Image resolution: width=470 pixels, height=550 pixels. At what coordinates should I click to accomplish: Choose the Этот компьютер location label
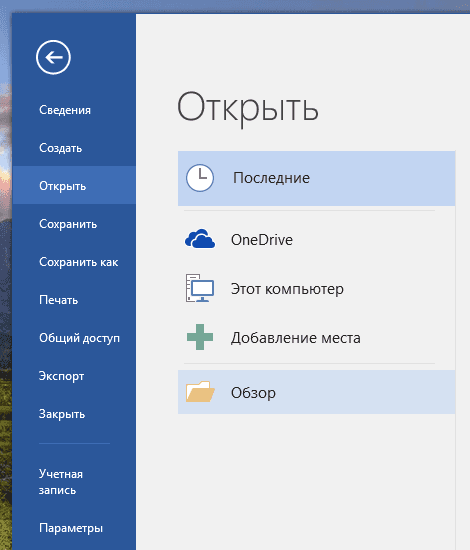point(287,289)
